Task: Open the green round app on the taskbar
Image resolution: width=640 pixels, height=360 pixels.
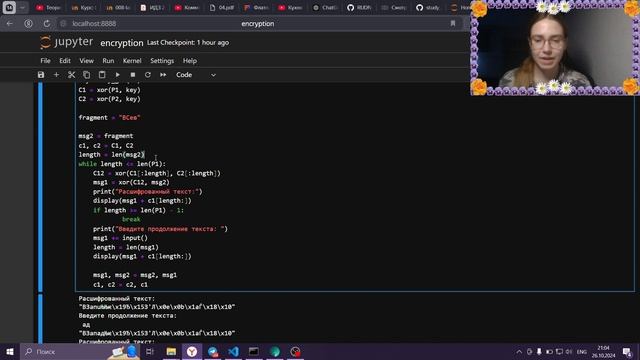Action: tap(275, 351)
